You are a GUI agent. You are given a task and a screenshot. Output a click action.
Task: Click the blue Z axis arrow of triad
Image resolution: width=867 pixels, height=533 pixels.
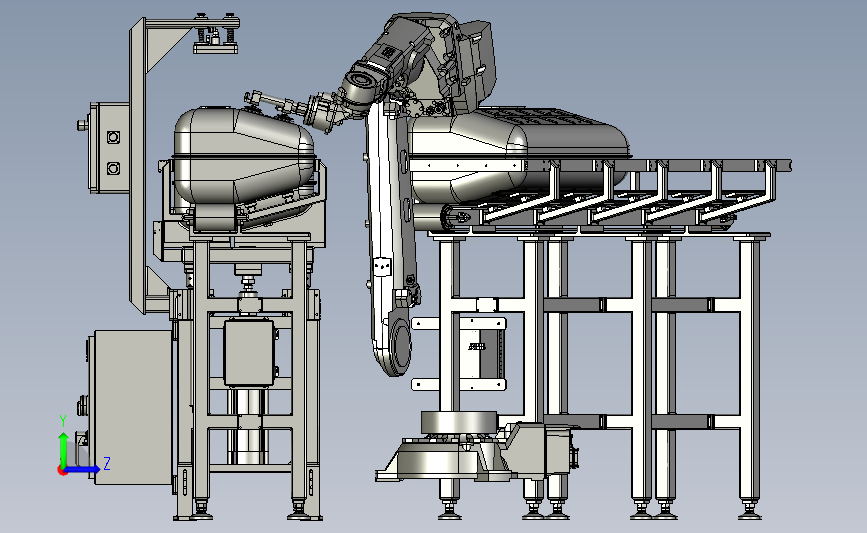click(84, 469)
